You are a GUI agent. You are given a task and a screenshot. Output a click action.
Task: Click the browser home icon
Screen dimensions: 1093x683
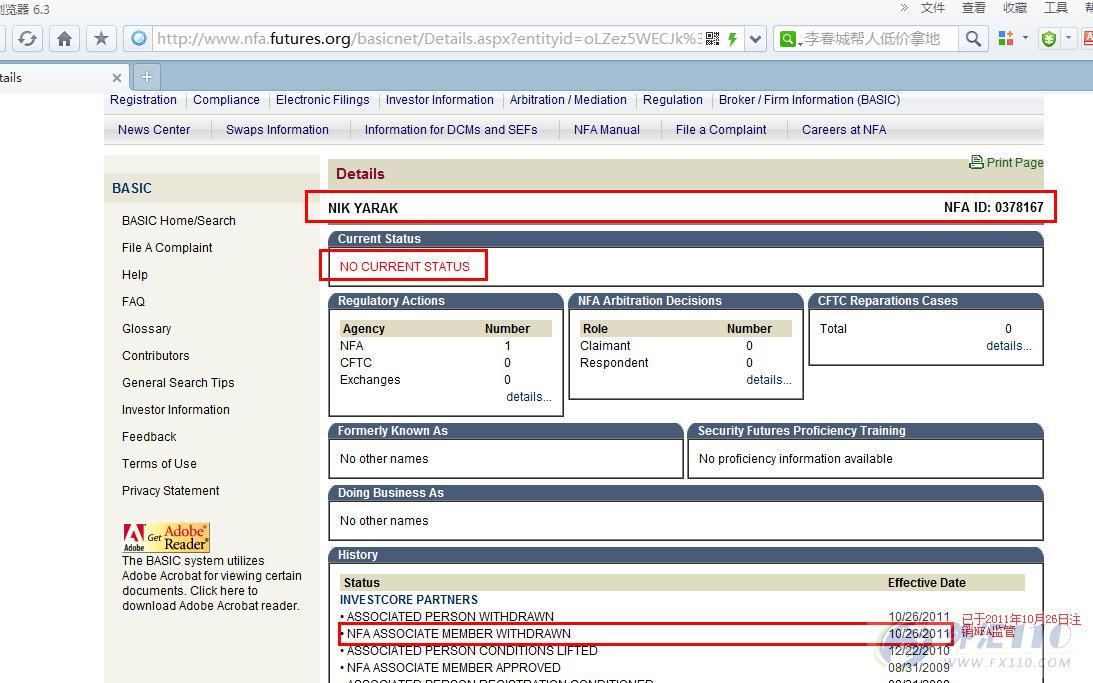(x=64, y=38)
